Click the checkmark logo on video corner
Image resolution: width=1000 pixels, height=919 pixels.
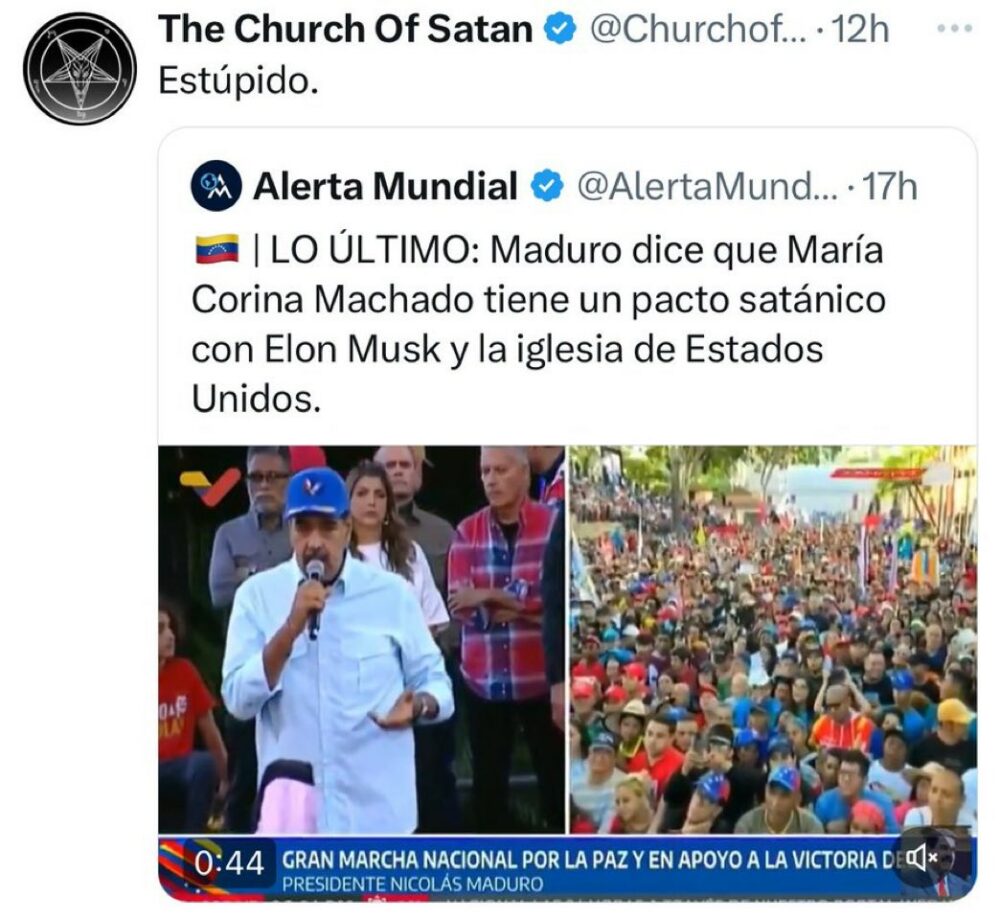[x=210, y=486]
